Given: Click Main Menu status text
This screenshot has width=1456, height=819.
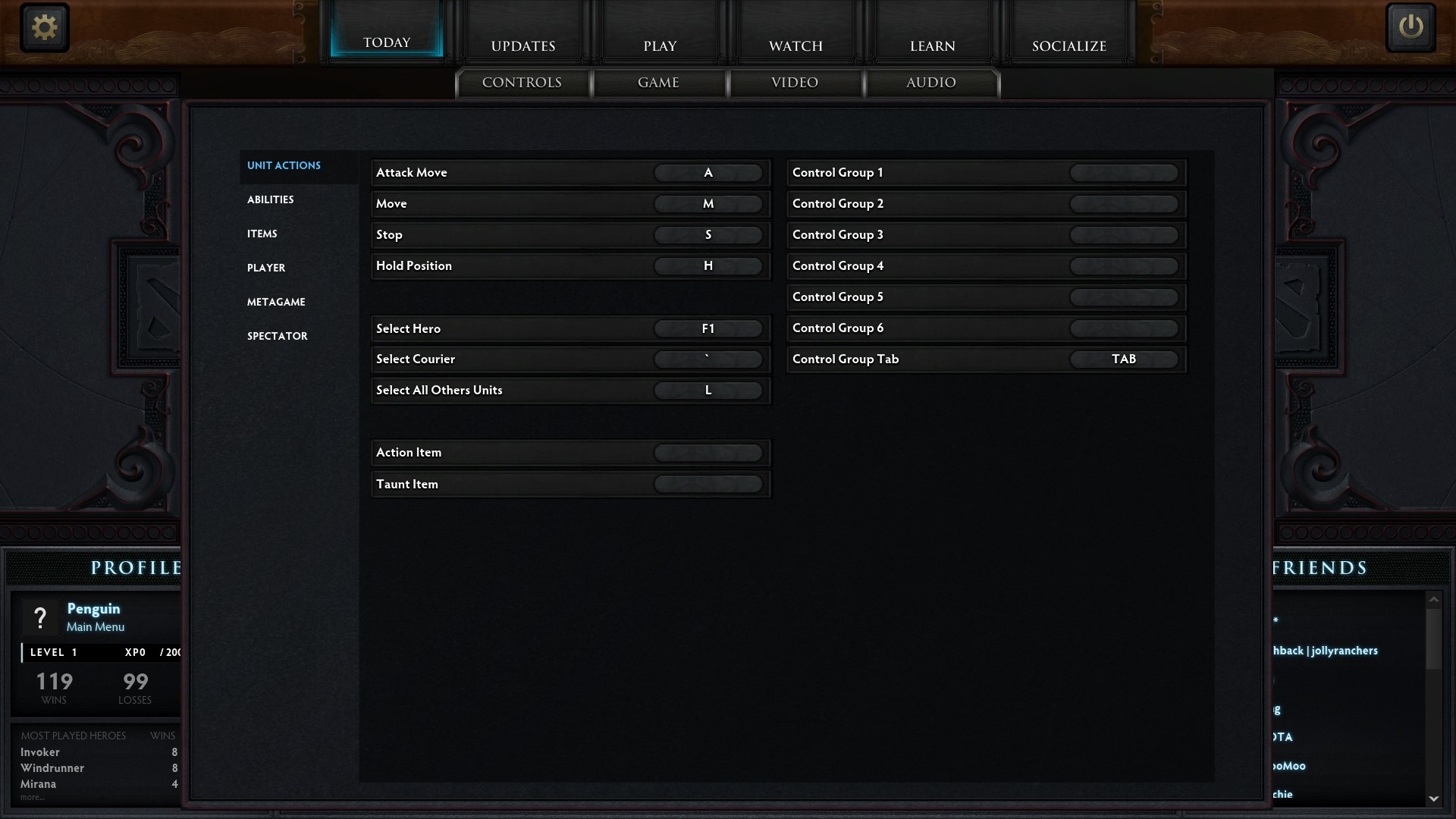Looking at the screenshot, I should pos(96,627).
